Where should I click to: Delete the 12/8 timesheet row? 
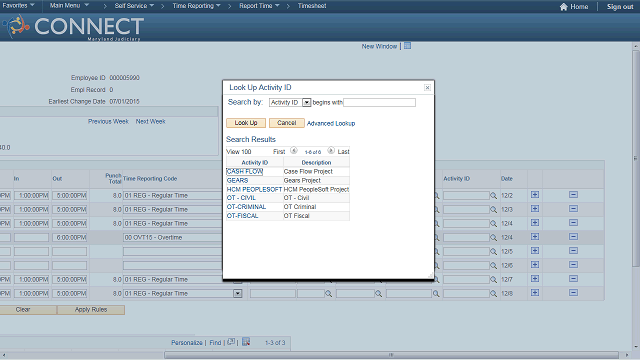[x=573, y=293]
